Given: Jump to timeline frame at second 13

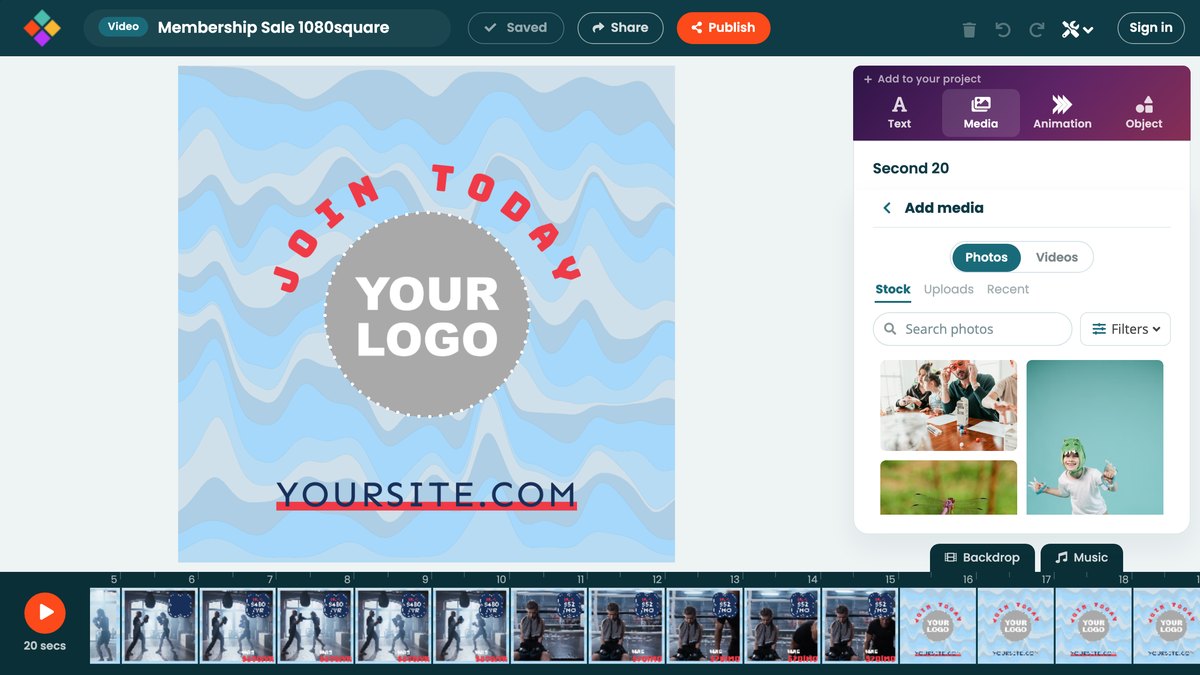Looking at the screenshot, I should coord(705,625).
